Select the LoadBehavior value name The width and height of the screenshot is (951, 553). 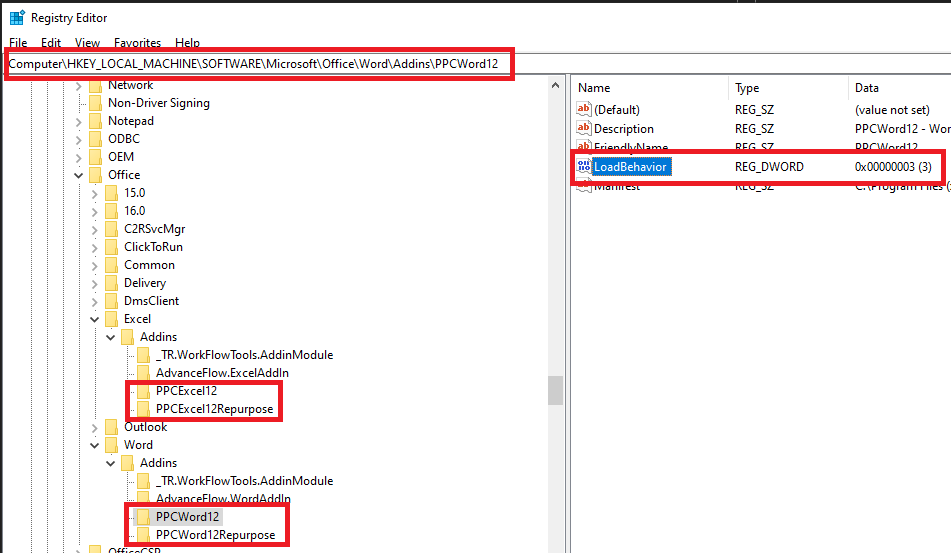pos(631,167)
